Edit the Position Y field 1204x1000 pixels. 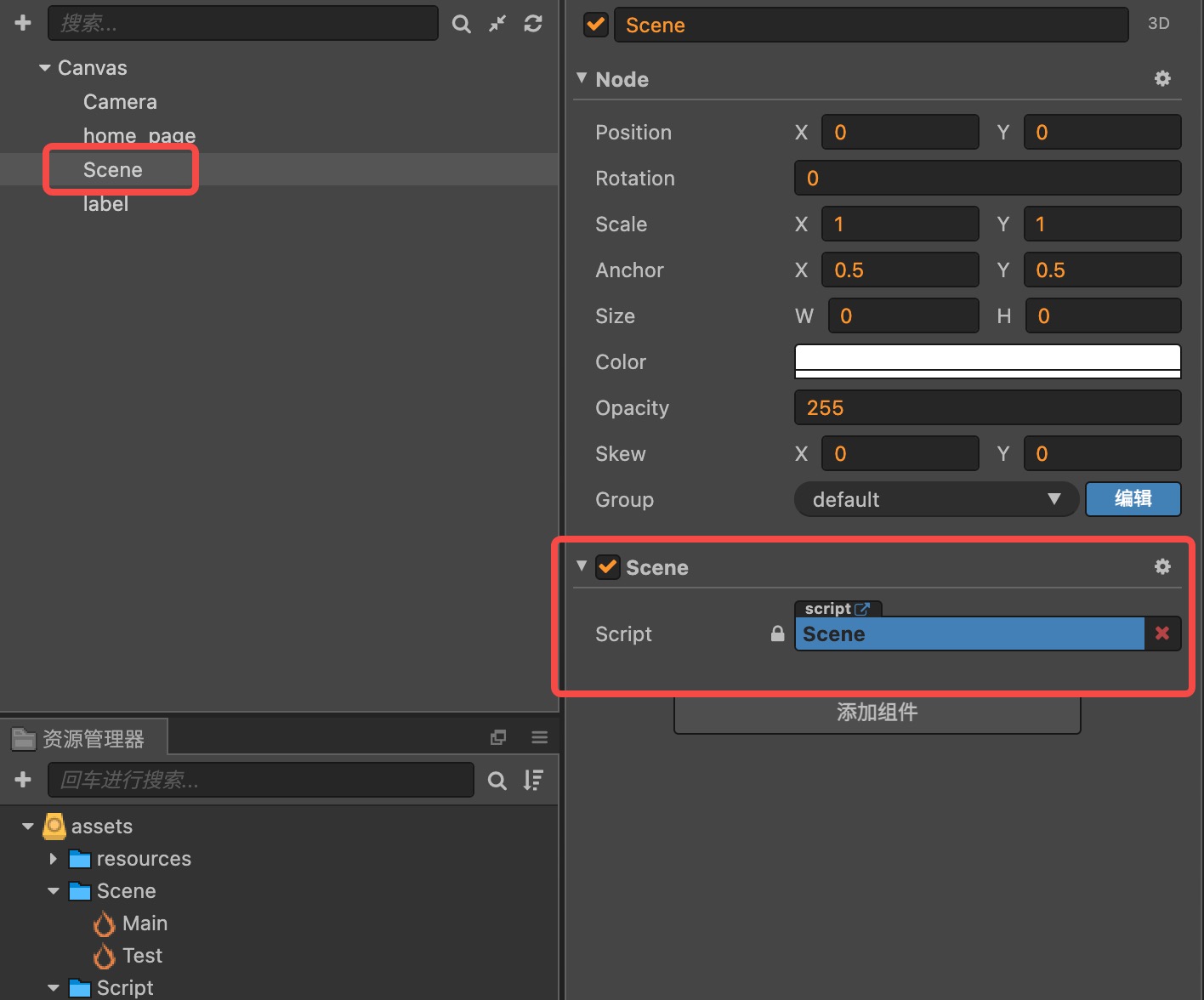[x=1103, y=132]
